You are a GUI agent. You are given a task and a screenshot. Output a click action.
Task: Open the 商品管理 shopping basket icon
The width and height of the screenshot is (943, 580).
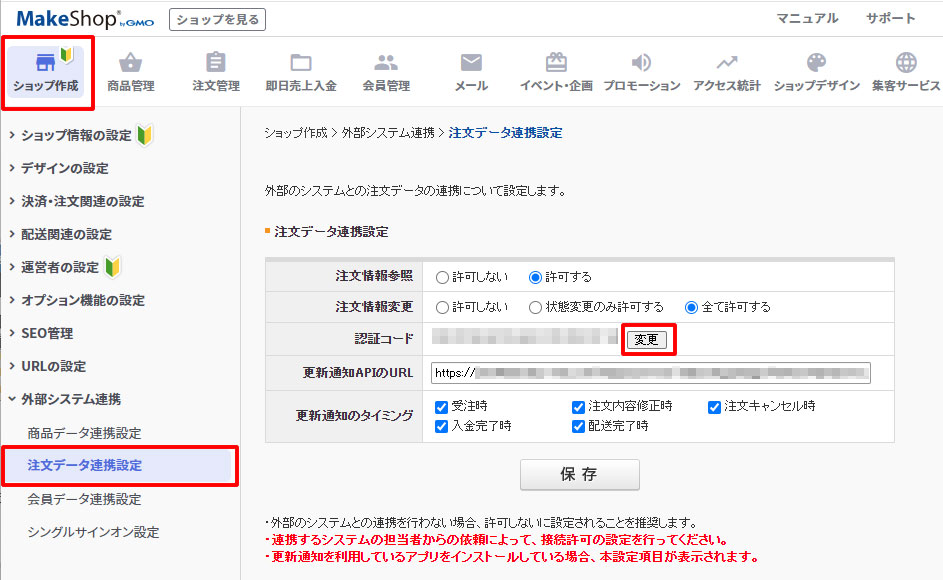pos(131,63)
